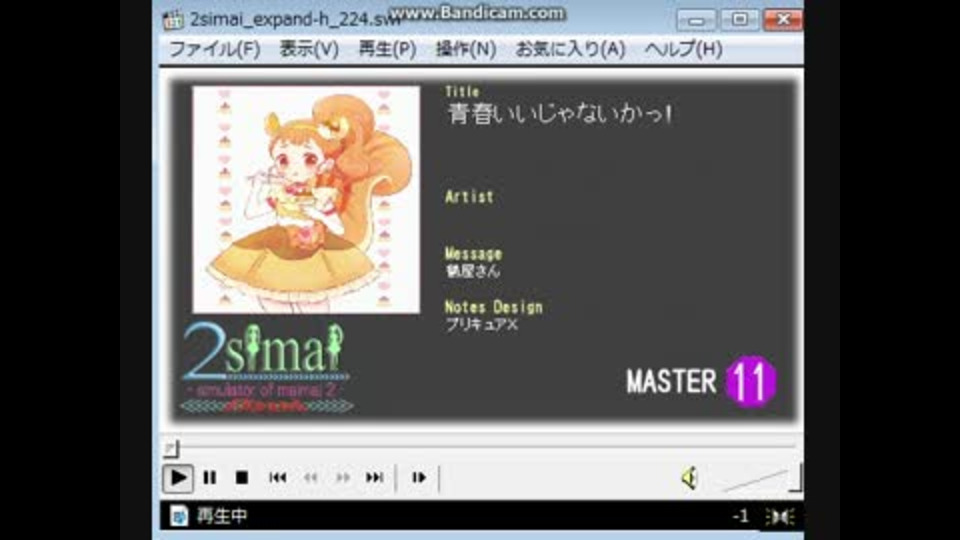Pause playback with the pause button
The width and height of the screenshot is (960, 540).
coord(209,478)
